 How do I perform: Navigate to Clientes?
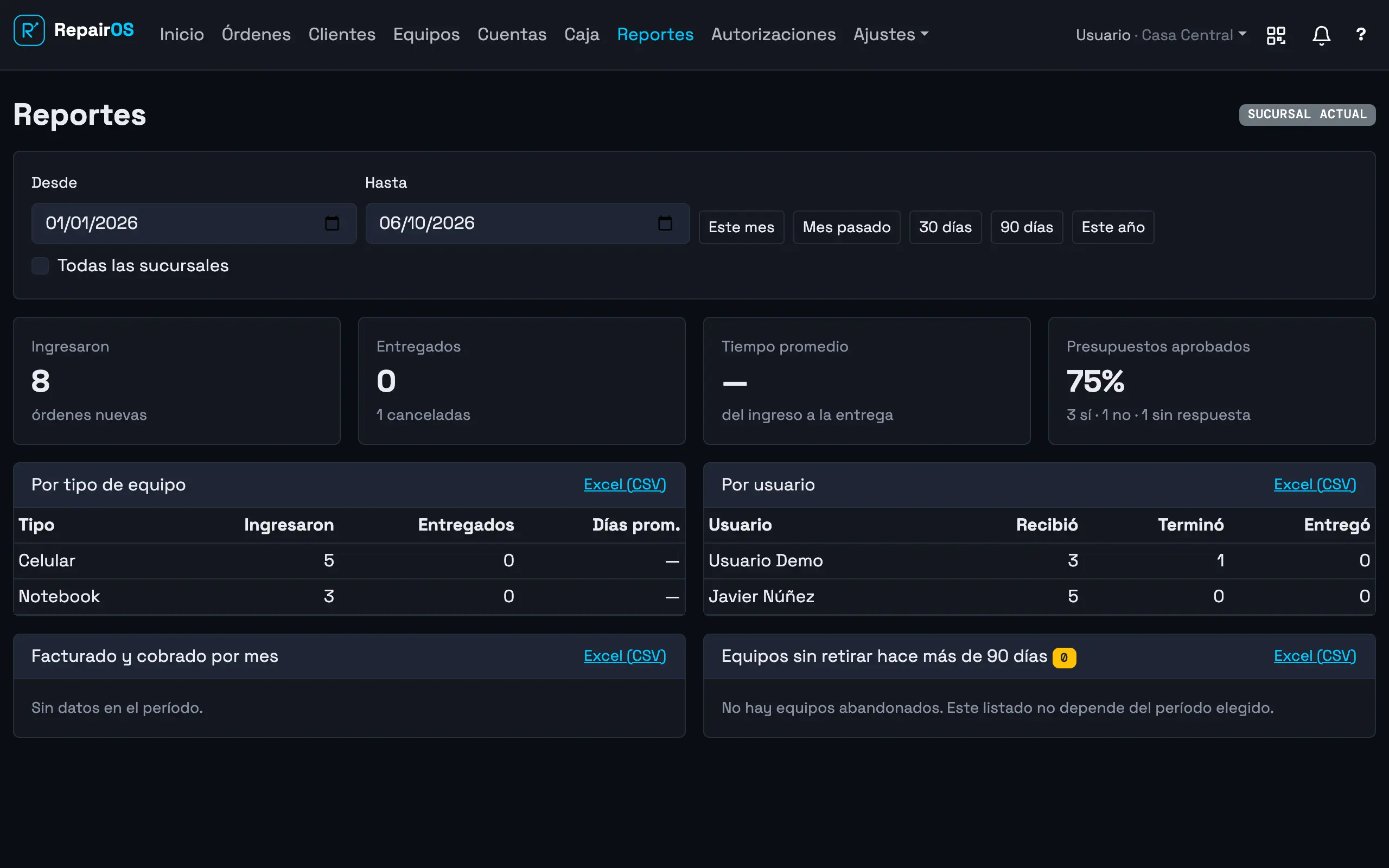point(341,34)
